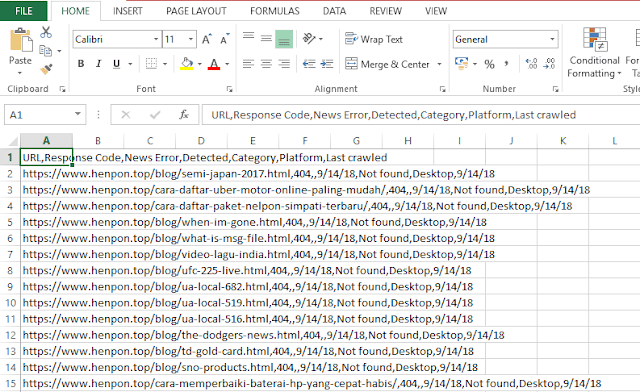Image resolution: width=640 pixels, height=392 pixels.
Task: Apply the red font color
Action: [x=214, y=64]
